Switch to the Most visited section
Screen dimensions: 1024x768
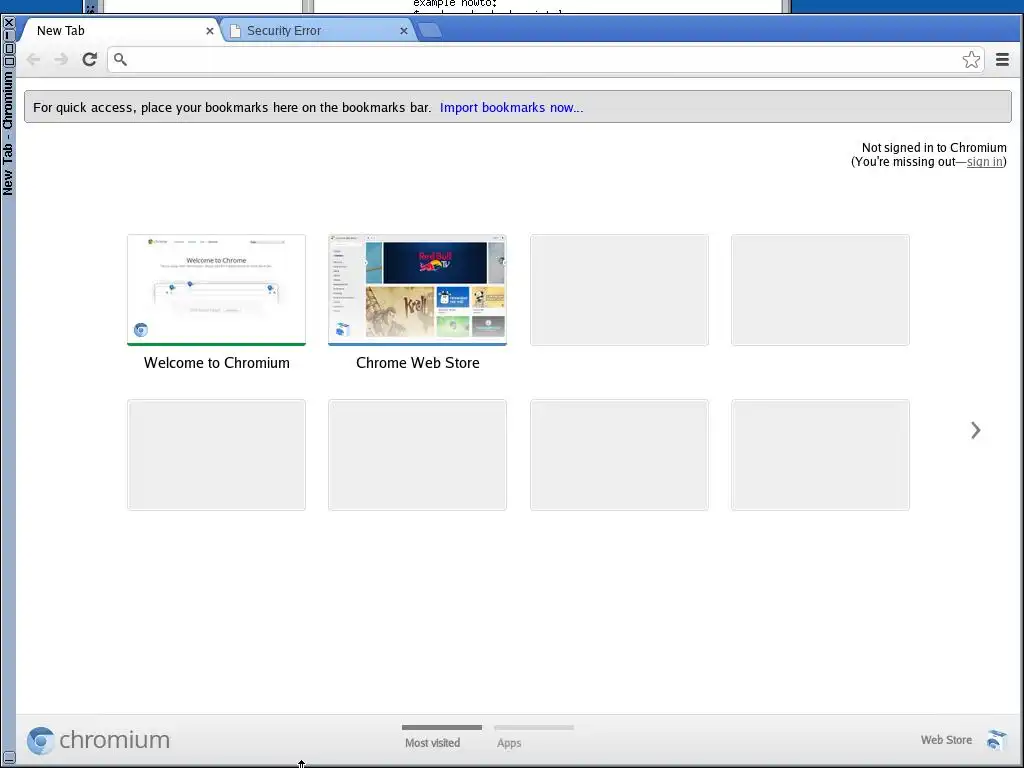(441, 737)
